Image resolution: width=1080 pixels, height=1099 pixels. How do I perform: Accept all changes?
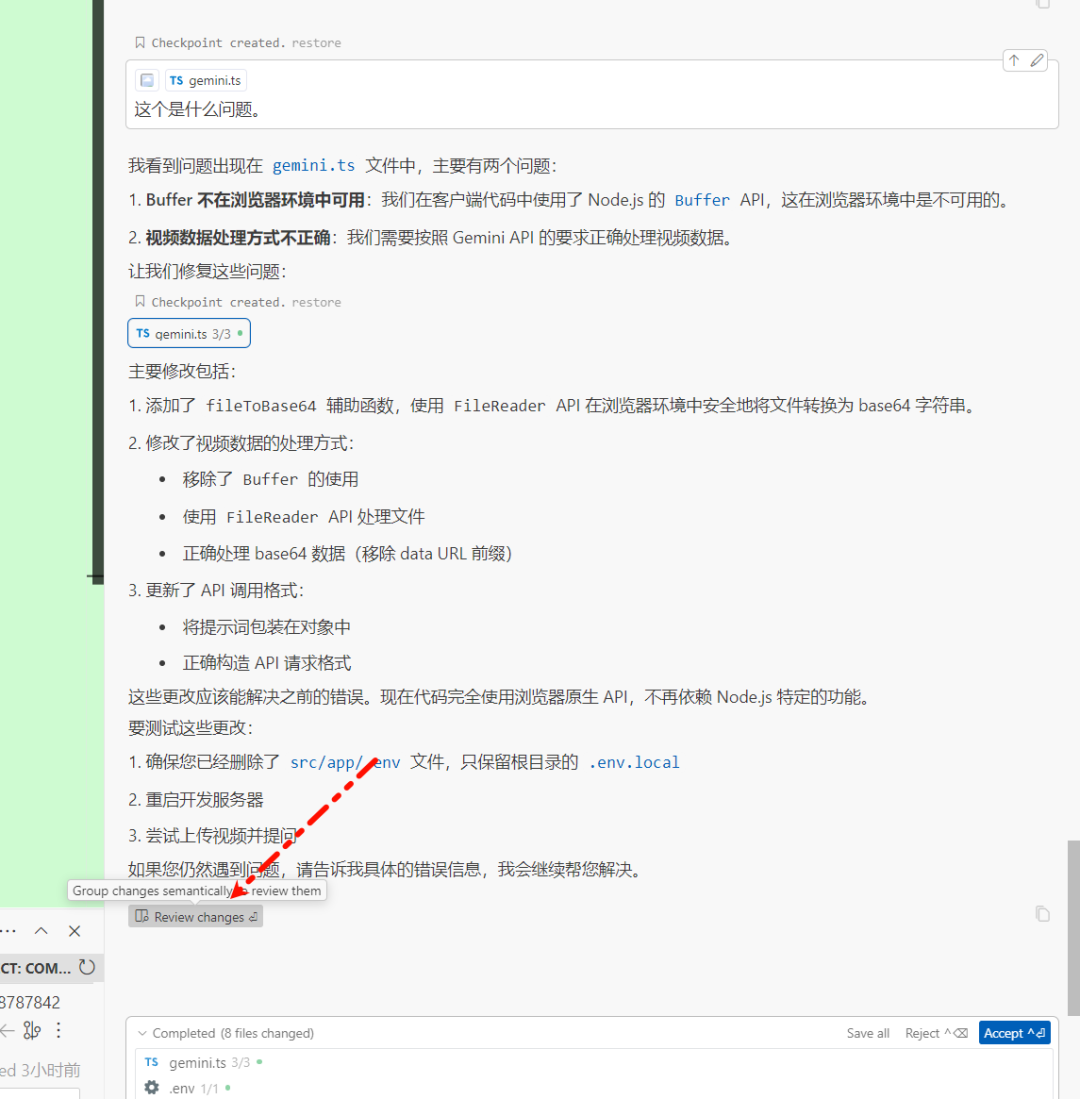point(1014,1033)
